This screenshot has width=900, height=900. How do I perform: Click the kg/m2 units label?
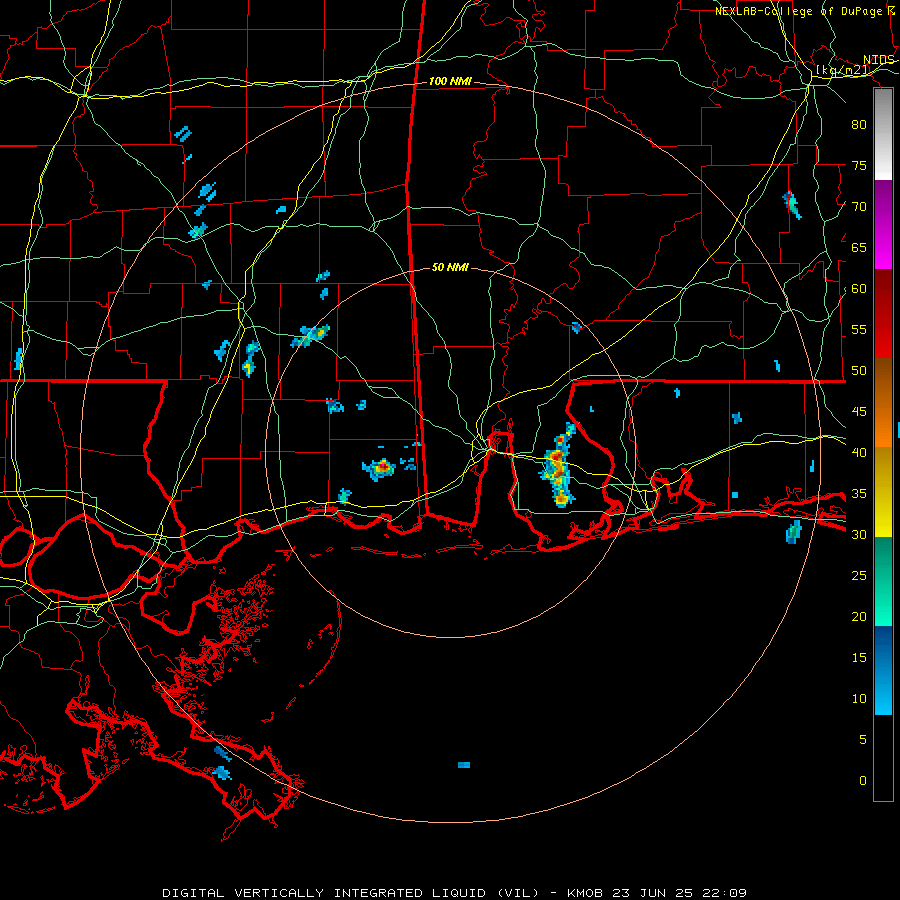coord(843,70)
